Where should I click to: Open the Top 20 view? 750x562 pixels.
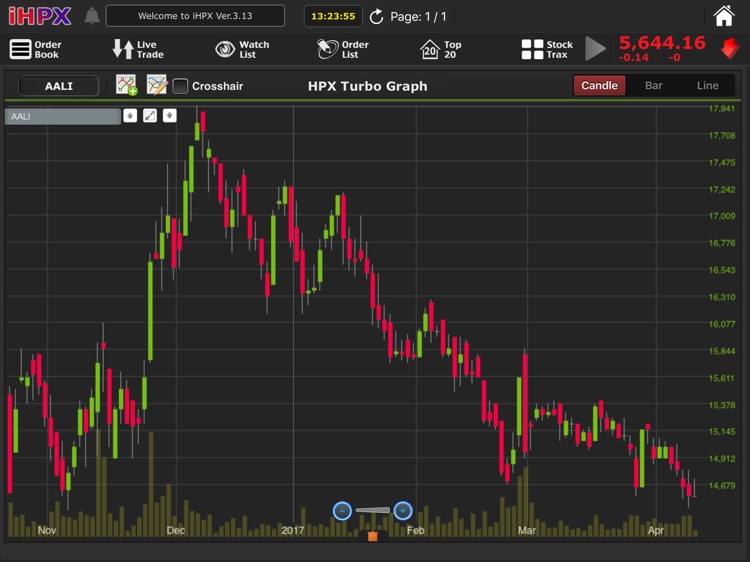(x=441, y=49)
